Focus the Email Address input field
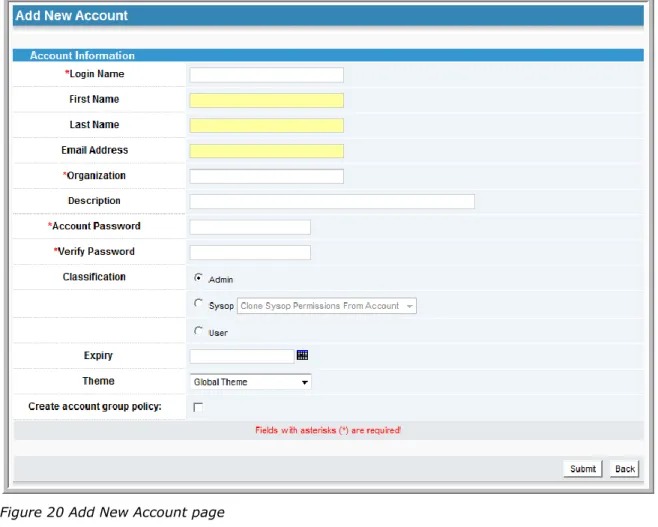The image size is (658, 527). pyautogui.click(x=266, y=151)
